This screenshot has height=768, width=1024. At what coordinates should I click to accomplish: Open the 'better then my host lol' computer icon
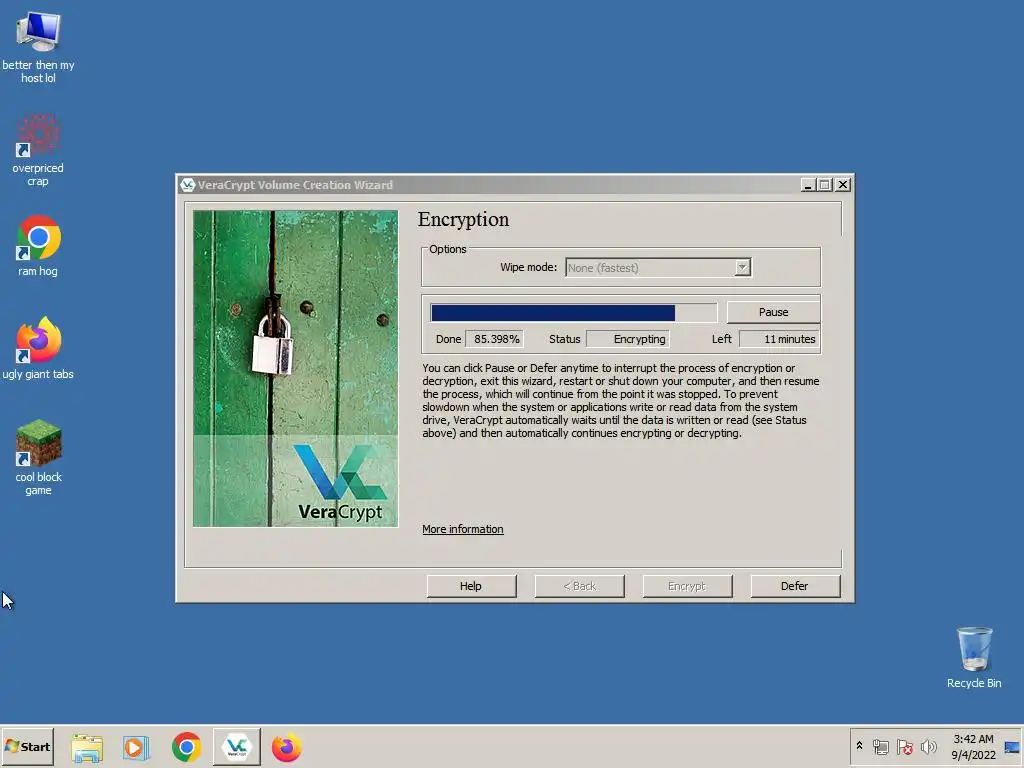(x=38, y=48)
